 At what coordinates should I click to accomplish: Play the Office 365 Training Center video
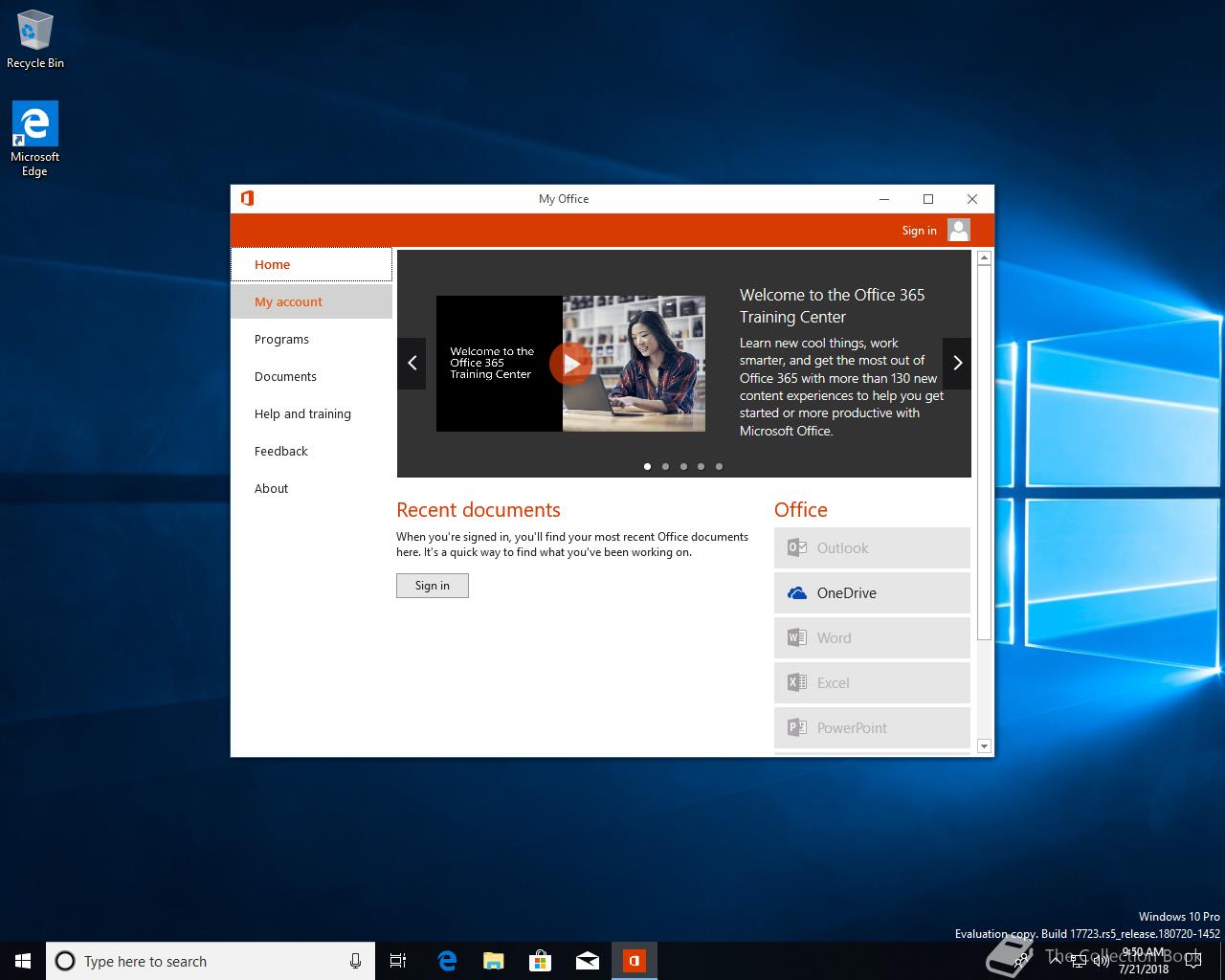click(570, 364)
